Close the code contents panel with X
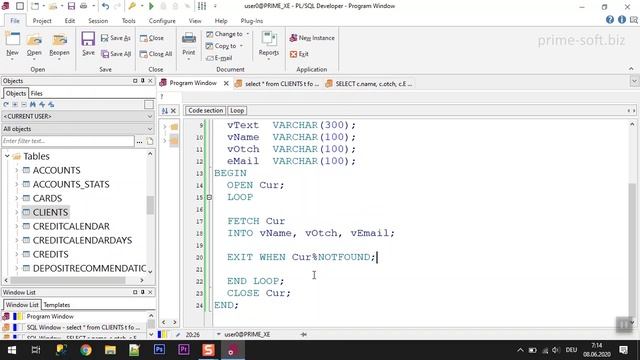Image resolution: width=640 pixels, height=360 pixels. click(x=173, y=111)
